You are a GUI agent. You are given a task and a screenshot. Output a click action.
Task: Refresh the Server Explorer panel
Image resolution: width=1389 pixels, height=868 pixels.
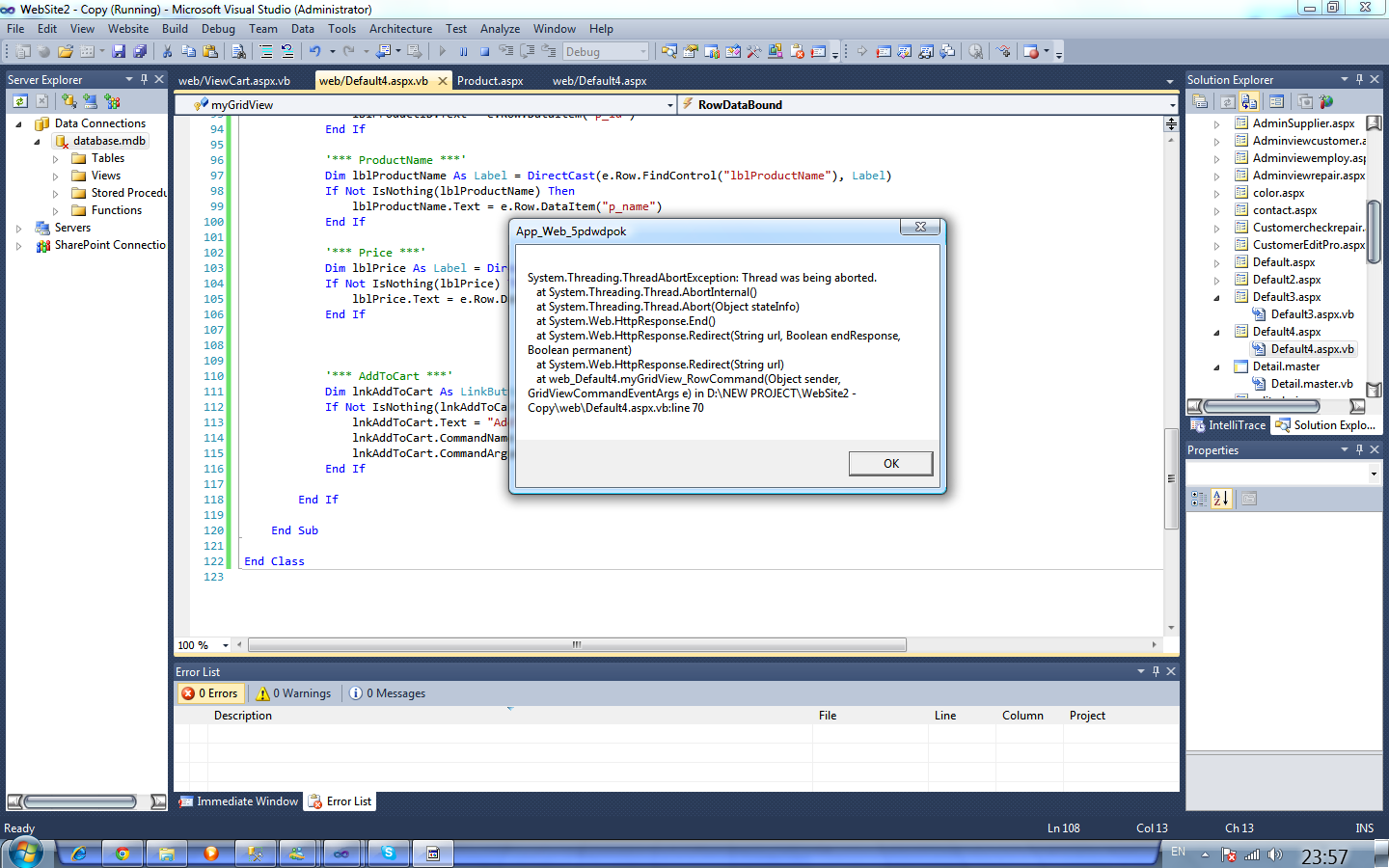[x=20, y=101]
